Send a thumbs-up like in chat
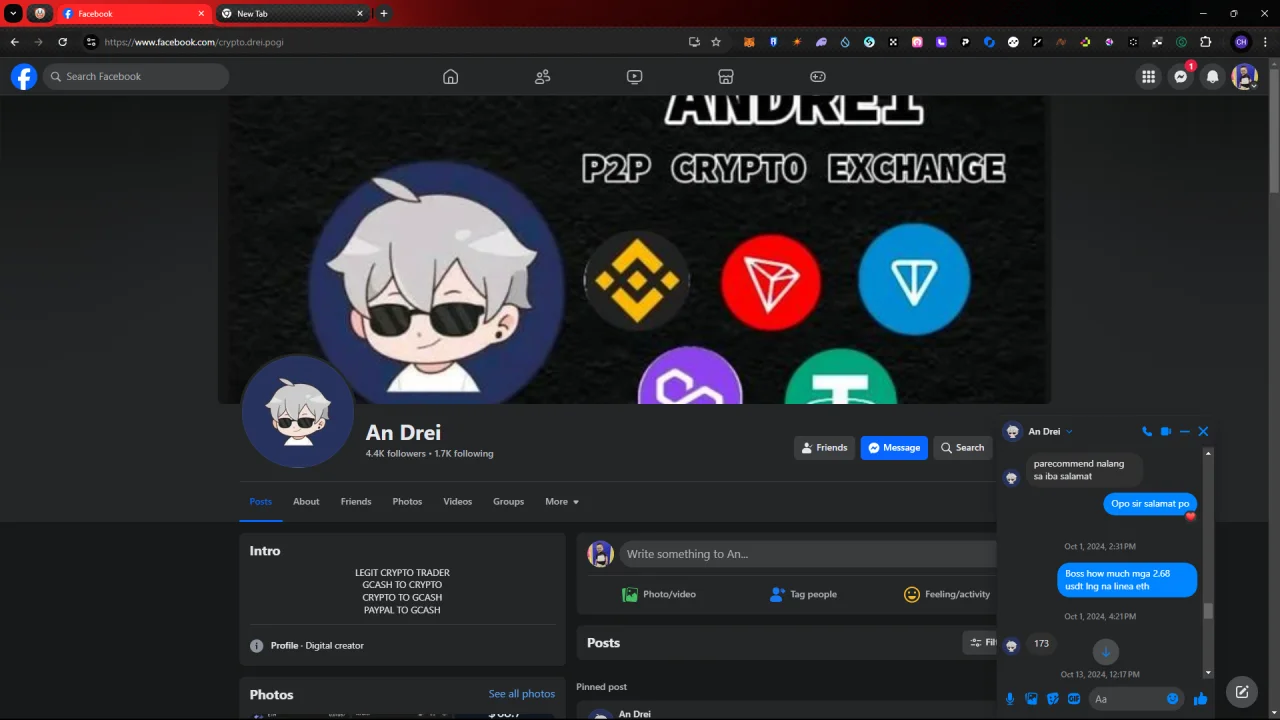 click(x=1201, y=699)
